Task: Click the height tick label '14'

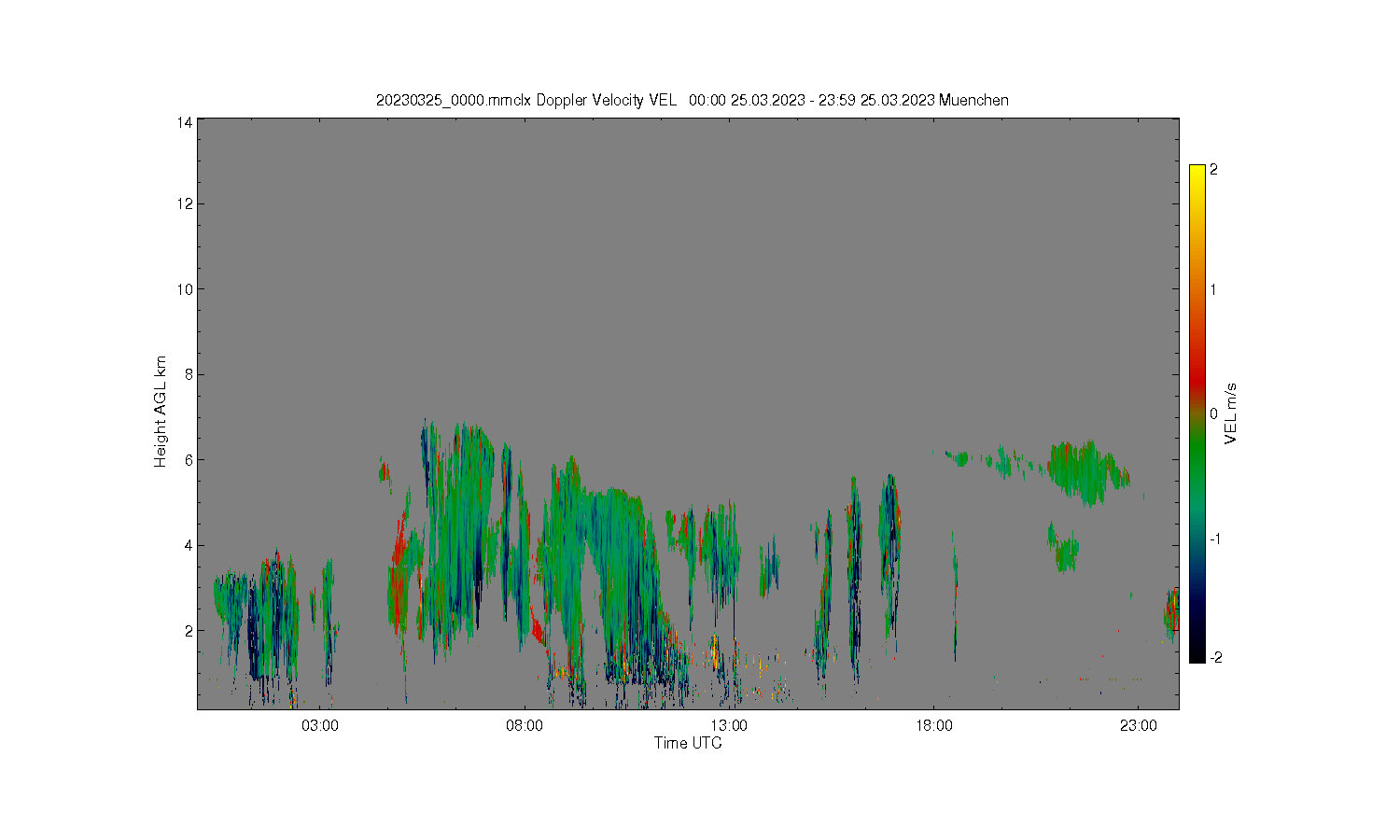Action: coord(185,122)
